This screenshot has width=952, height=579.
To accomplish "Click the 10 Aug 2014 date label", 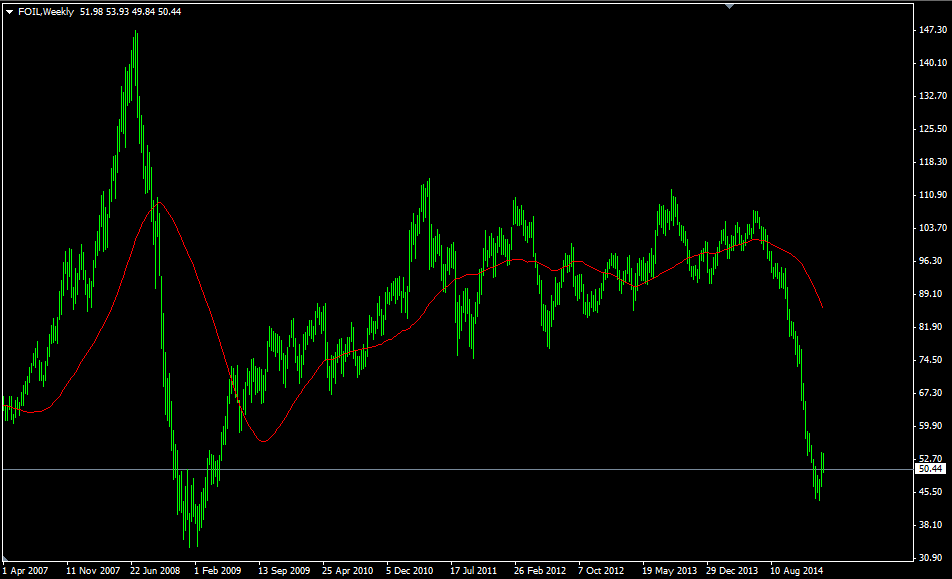I will [797, 571].
